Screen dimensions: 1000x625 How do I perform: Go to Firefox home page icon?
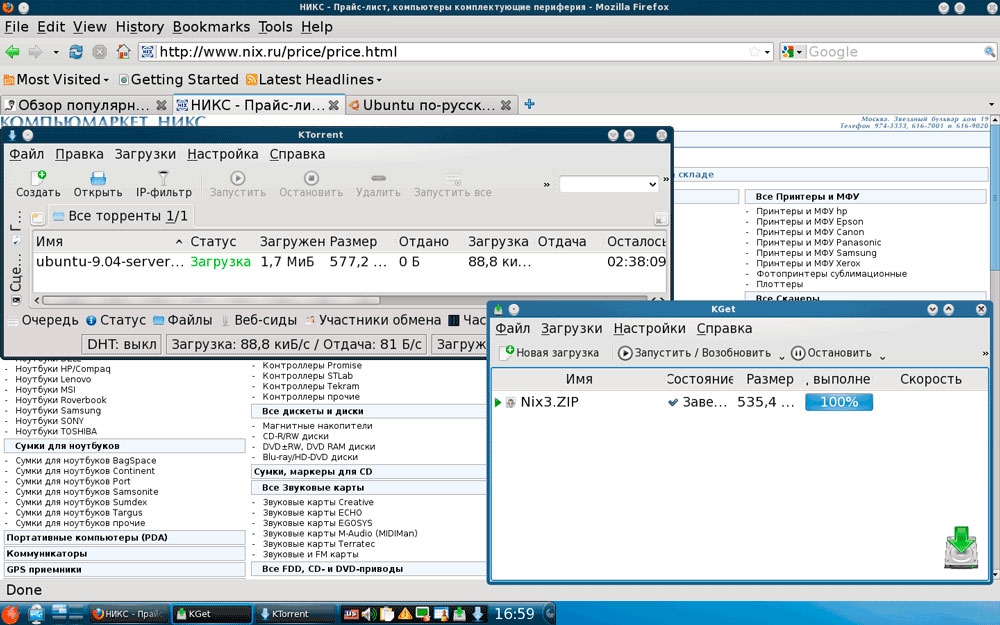[123, 52]
